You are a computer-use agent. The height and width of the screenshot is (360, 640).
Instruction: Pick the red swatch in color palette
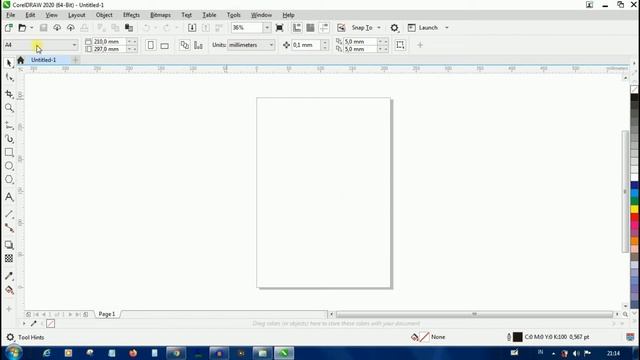(x=635, y=217)
